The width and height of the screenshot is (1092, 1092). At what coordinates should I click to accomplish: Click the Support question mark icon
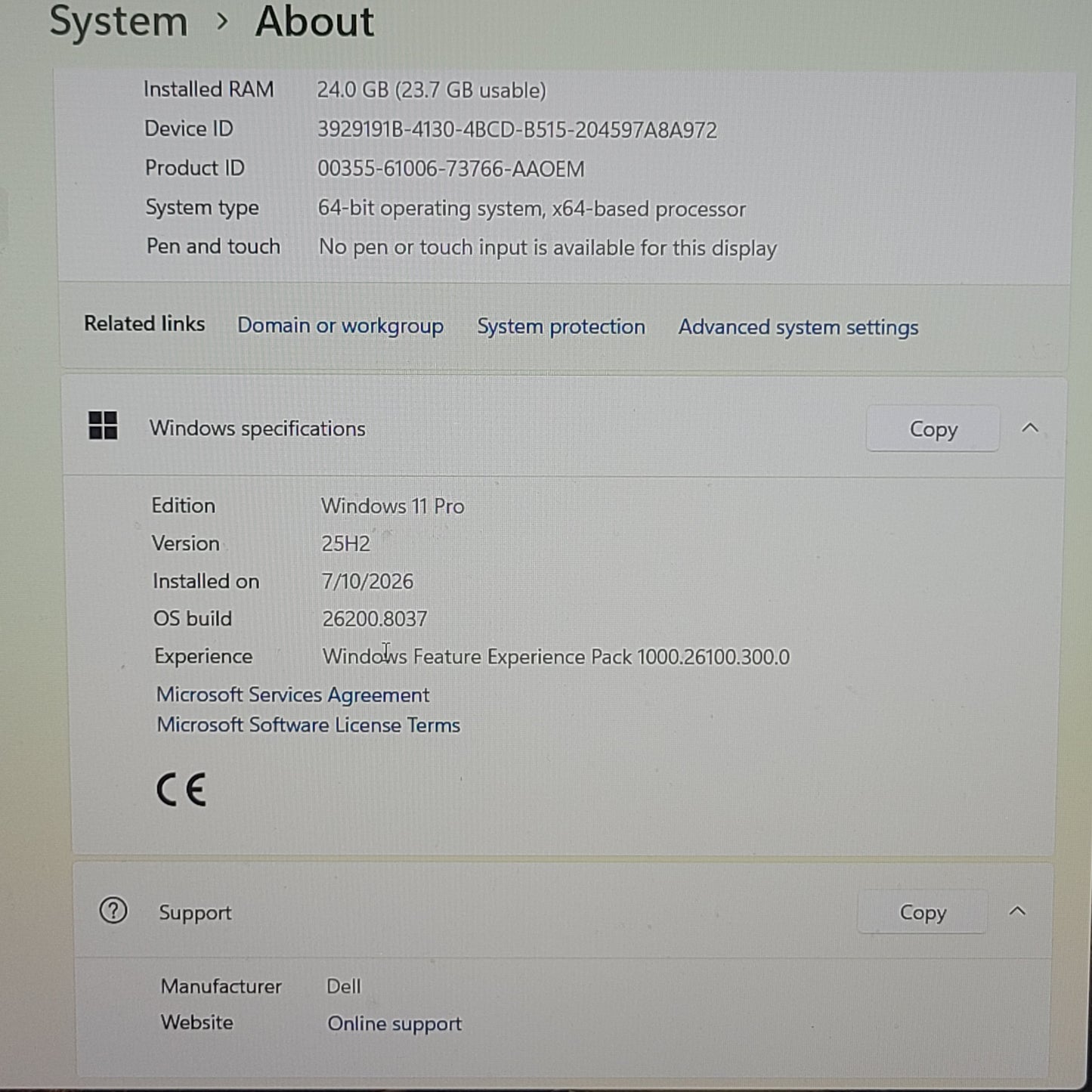pyautogui.click(x=113, y=911)
